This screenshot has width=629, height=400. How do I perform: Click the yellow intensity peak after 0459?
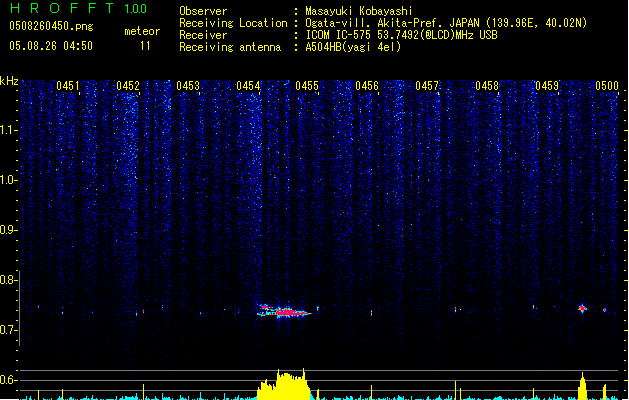click(x=582, y=386)
